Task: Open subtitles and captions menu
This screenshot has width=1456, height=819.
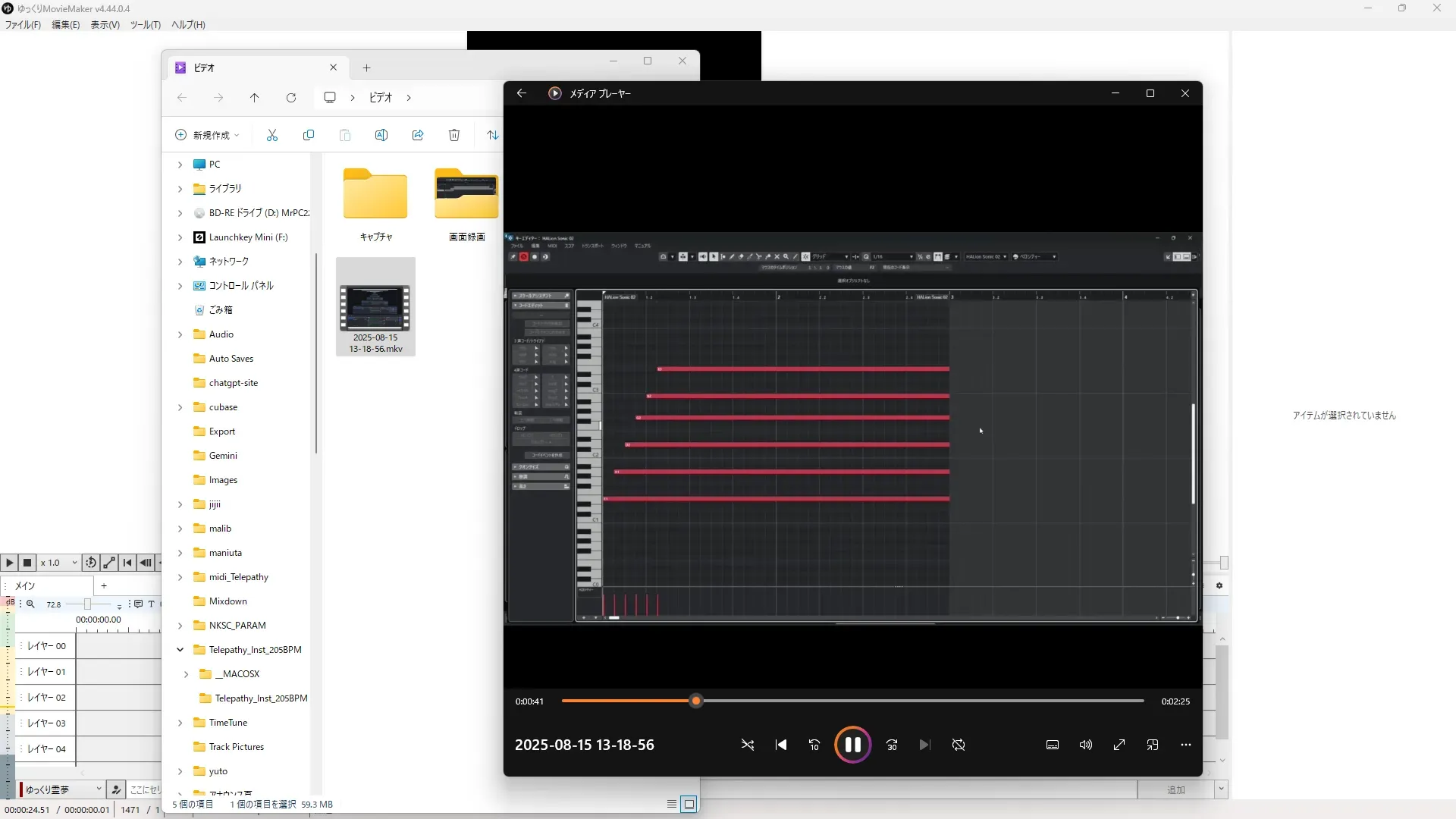Action: pyautogui.click(x=1053, y=745)
